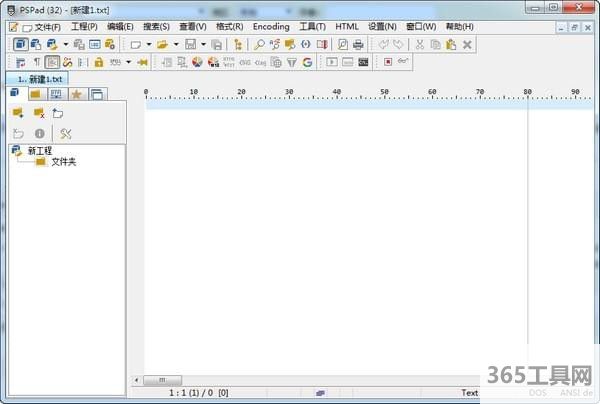The height and width of the screenshot is (404, 600).
Task: Open the 格式(R) menu
Action: [x=230, y=26]
